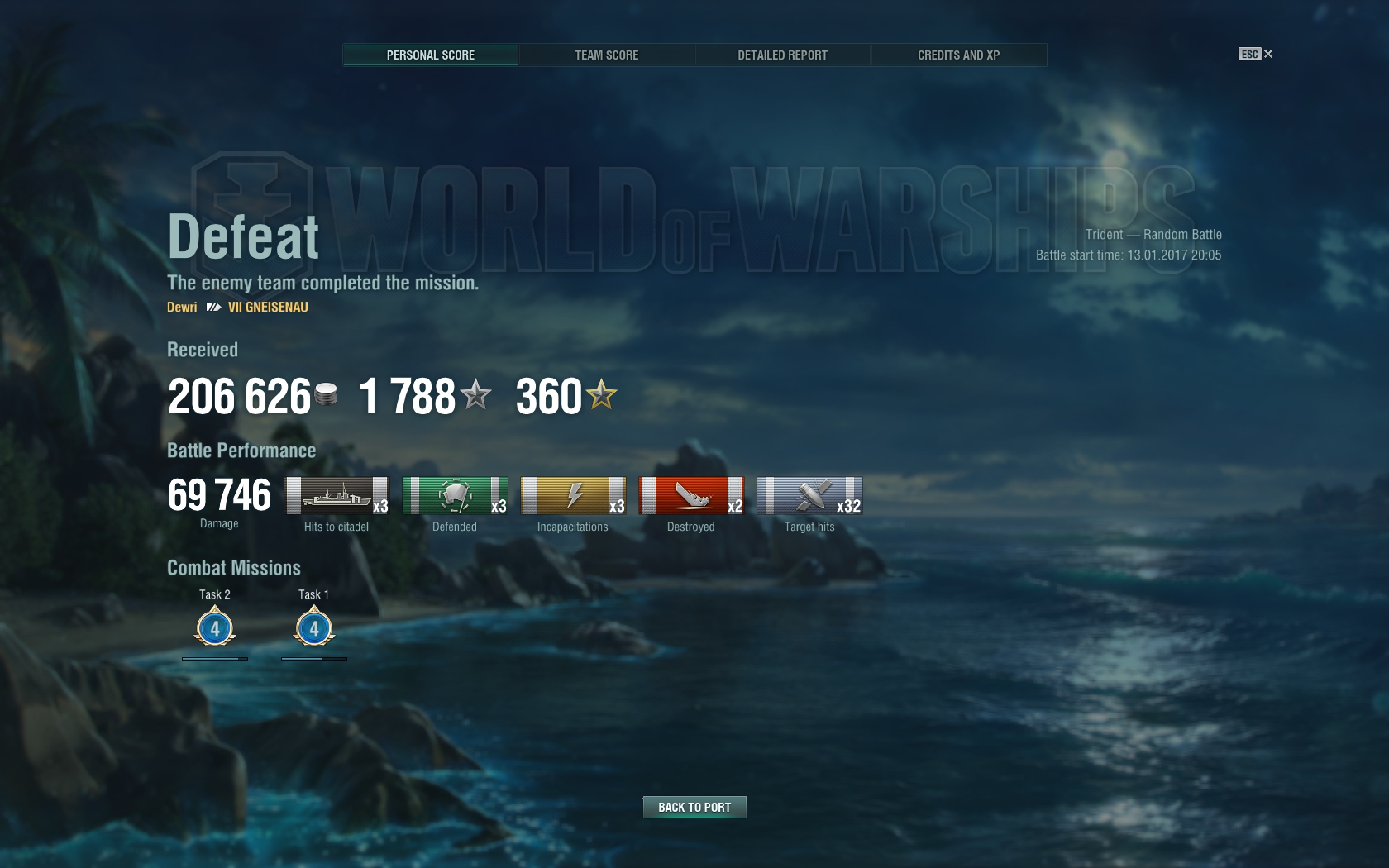Open the Team Score tab
1389x868 pixels.
pyautogui.click(x=607, y=55)
